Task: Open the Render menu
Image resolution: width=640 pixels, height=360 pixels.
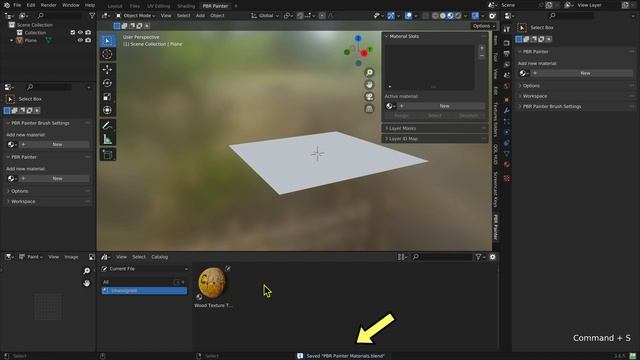Action: [49, 5]
